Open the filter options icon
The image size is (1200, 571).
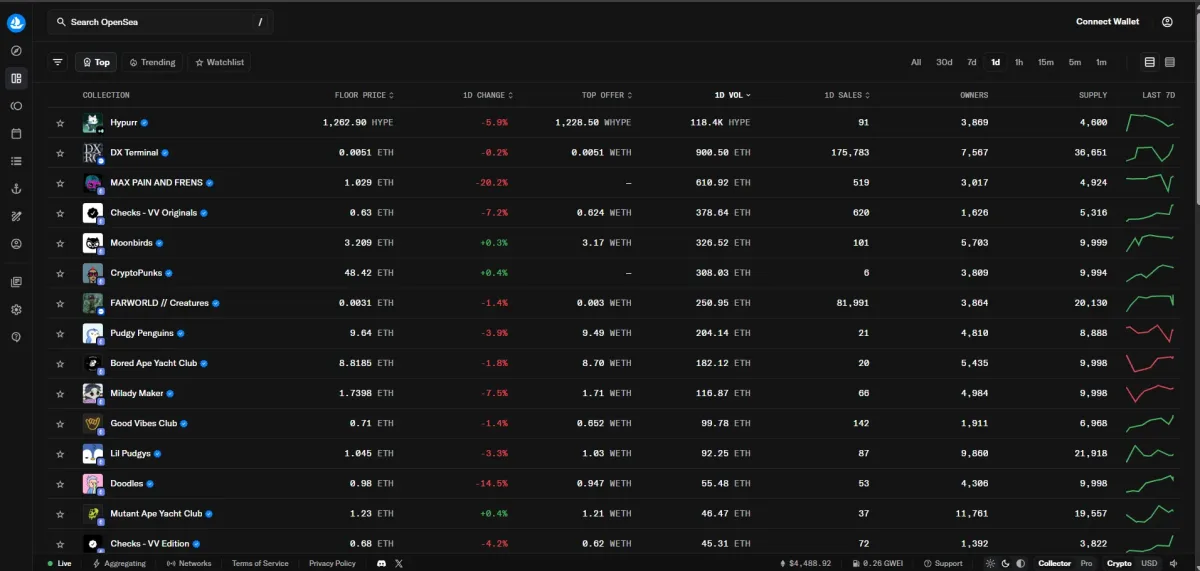(58, 62)
